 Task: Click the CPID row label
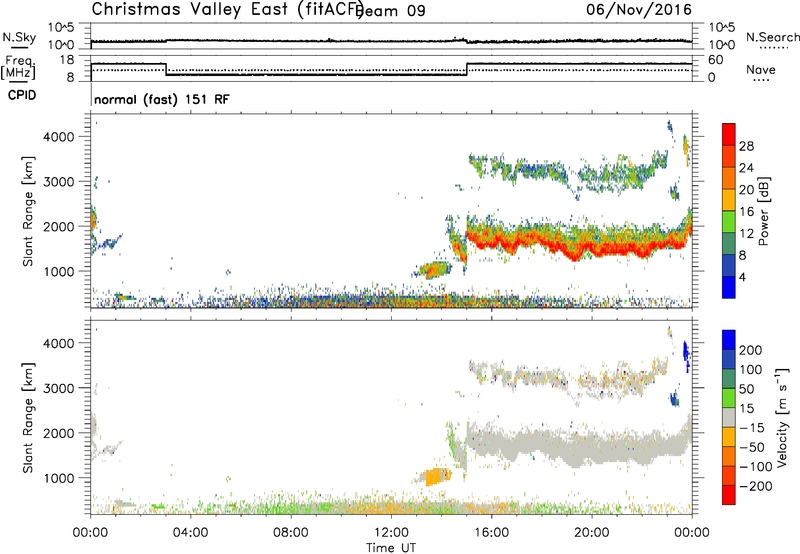22,95
